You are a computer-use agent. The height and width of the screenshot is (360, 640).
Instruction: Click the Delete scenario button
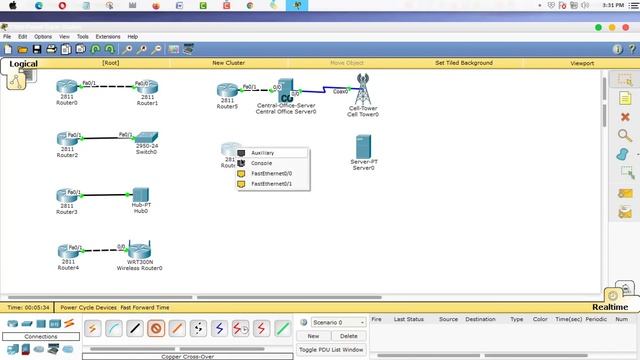[349, 336]
